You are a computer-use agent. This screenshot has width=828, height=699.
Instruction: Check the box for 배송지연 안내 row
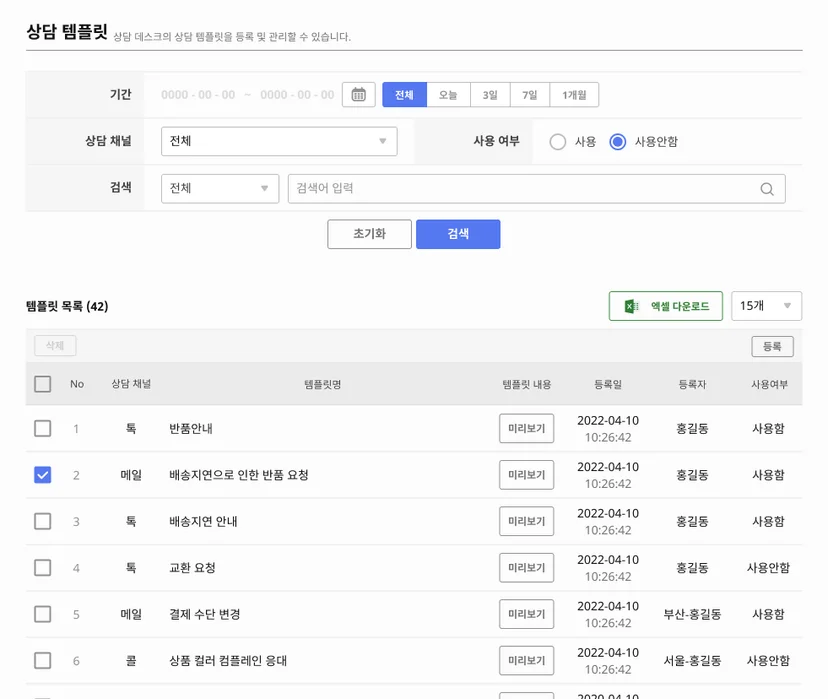(43, 521)
